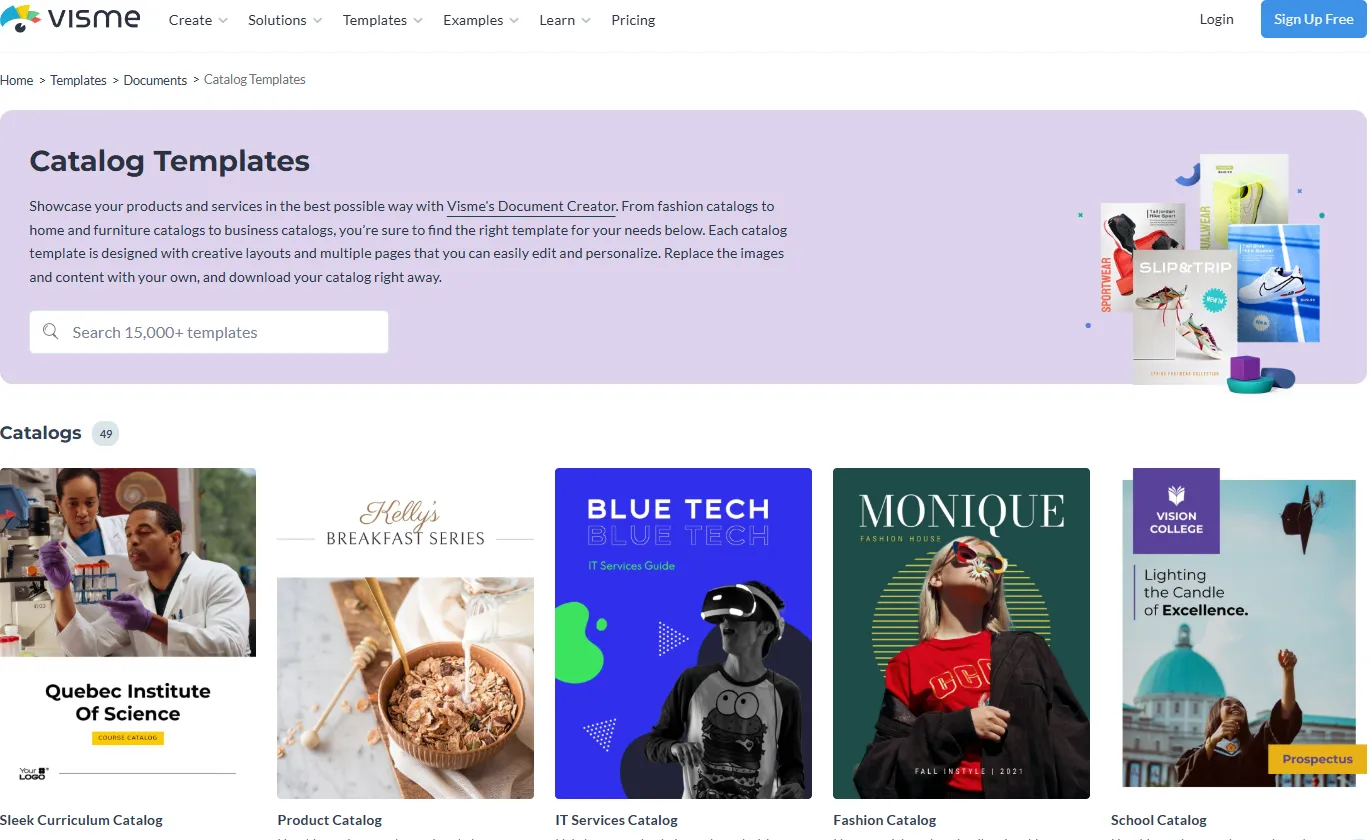Screen dimensions: 1370x840
Task: Open the Solutions dropdown
Action: (285, 20)
